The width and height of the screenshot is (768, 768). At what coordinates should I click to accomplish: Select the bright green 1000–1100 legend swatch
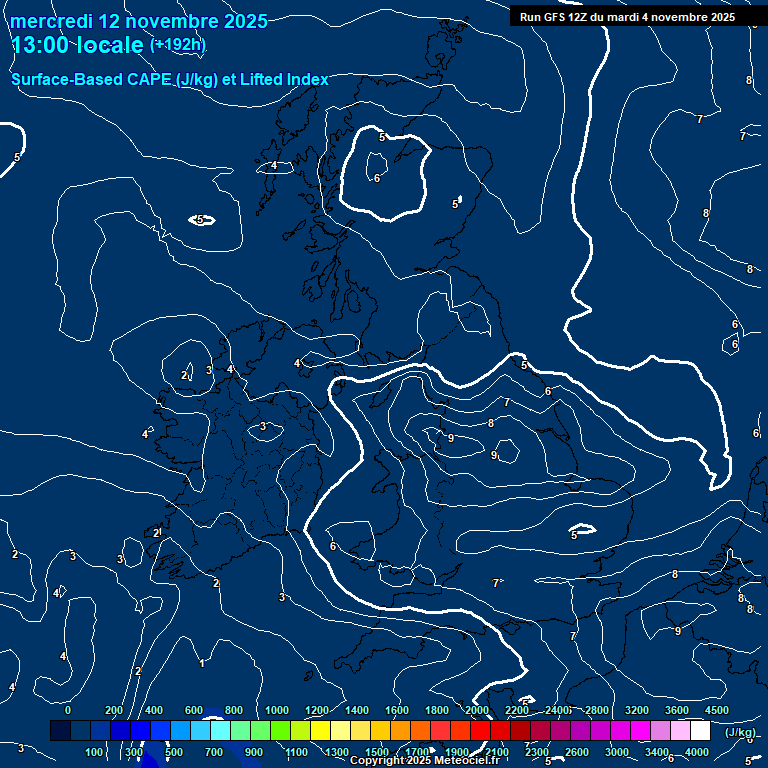coord(280,730)
